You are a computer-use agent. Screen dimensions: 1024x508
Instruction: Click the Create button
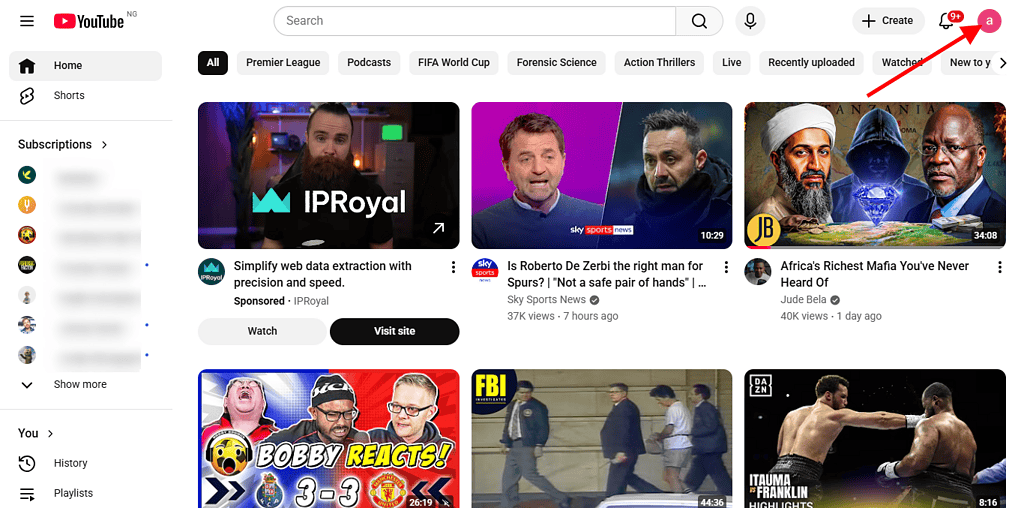[x=888, y=21]
